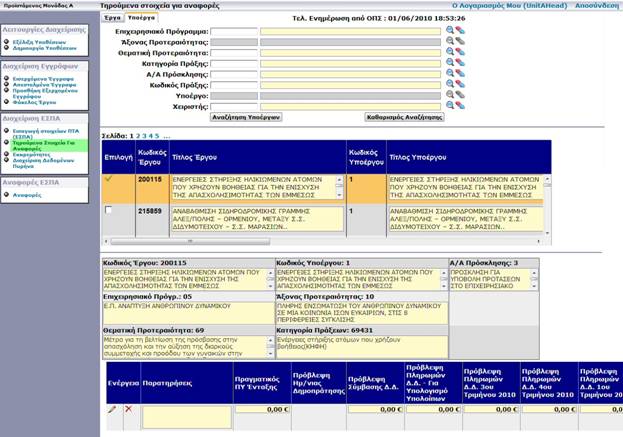Click the eraser clear icon for Επιχειρησιακό Πρόγραμμα
Image resolution: width=623 pixels, height=437 pixels.
pos(461,31)
